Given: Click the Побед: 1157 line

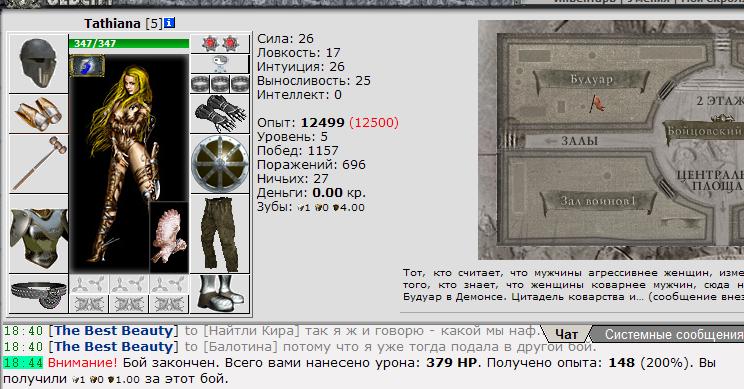Looking at the screenshot, I should coord(298,151).
